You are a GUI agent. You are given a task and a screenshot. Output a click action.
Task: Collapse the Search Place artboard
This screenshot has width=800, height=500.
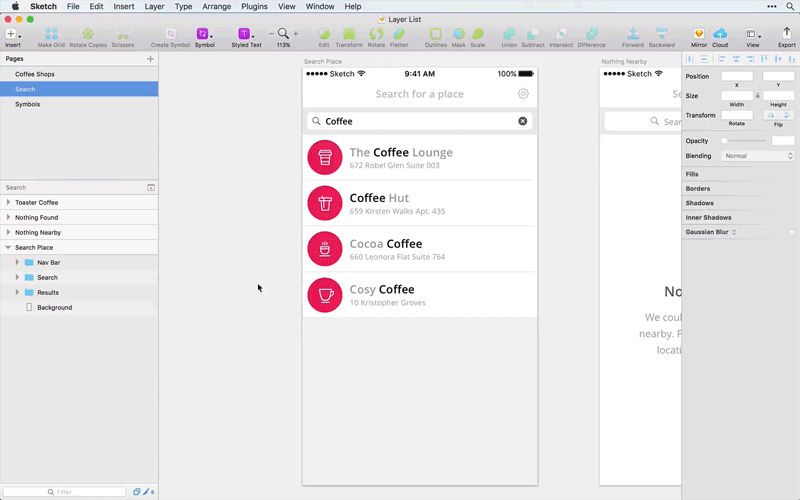pyautogui.click(x=9, y=248)
